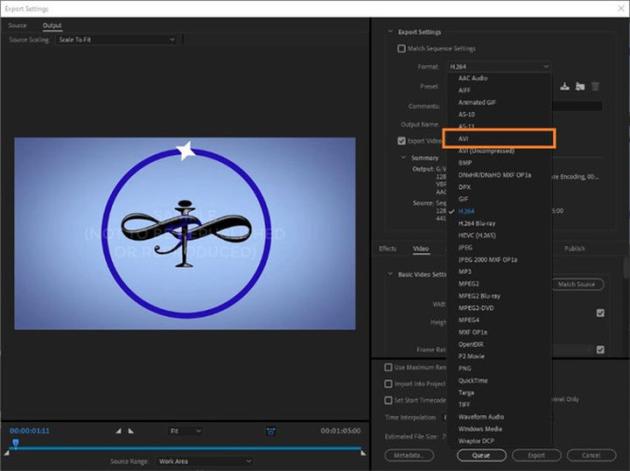This screenshot has height=471, width=630.
Task: Click the Queue button
Action: (481, 455)
